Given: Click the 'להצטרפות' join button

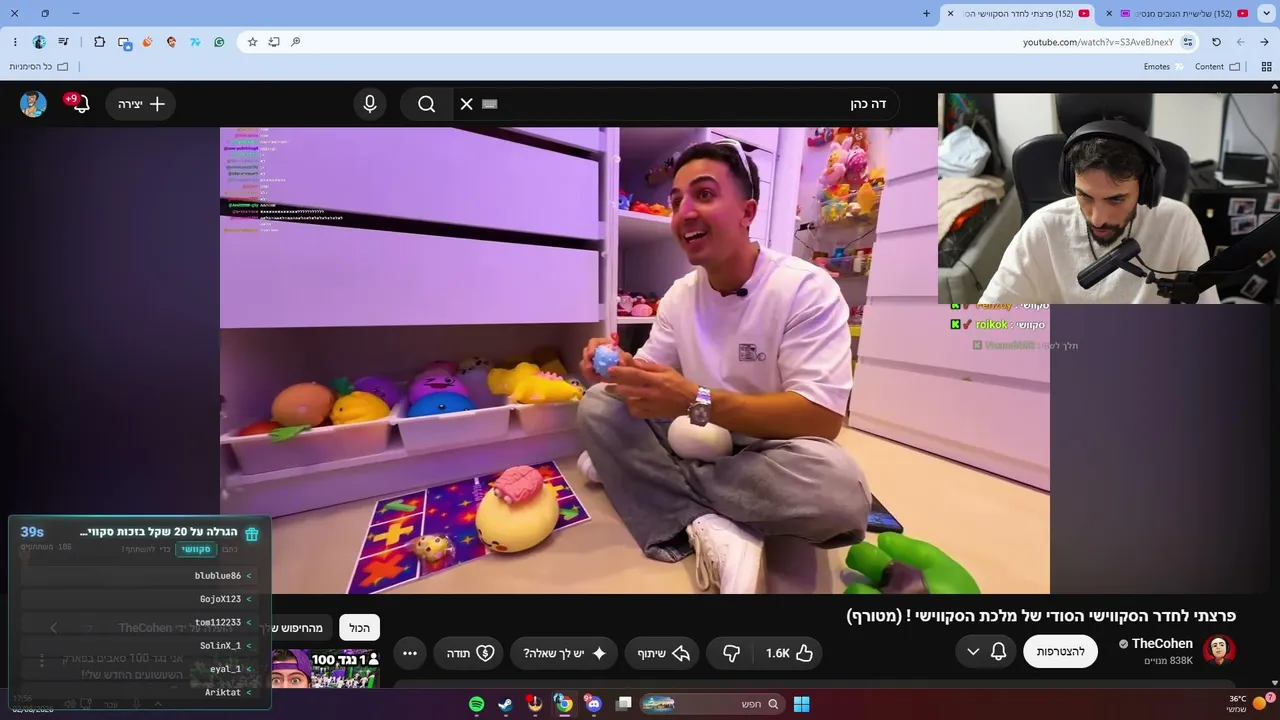Looking at the screenshot, I should tap(1060, 652).
